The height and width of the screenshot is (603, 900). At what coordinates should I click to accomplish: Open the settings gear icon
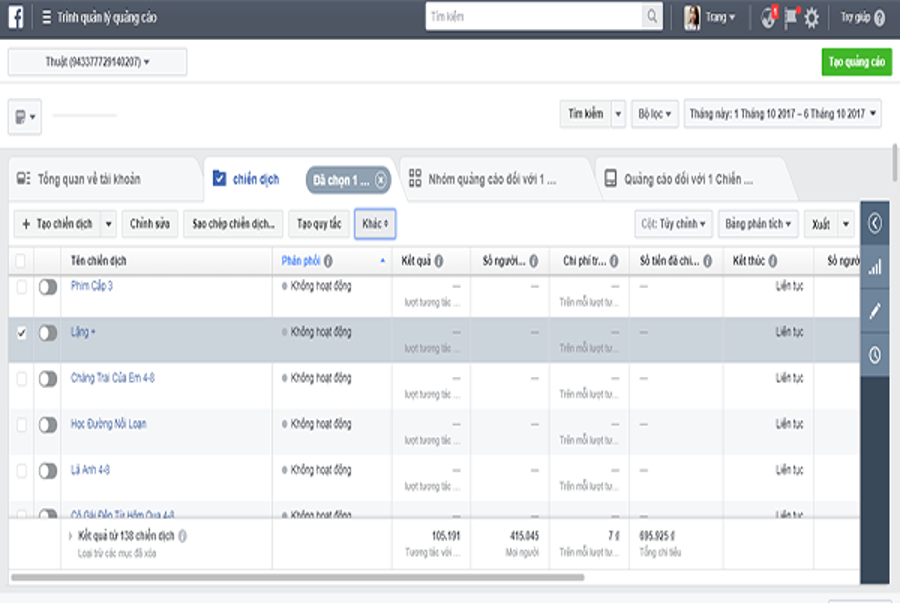[812, 18]
